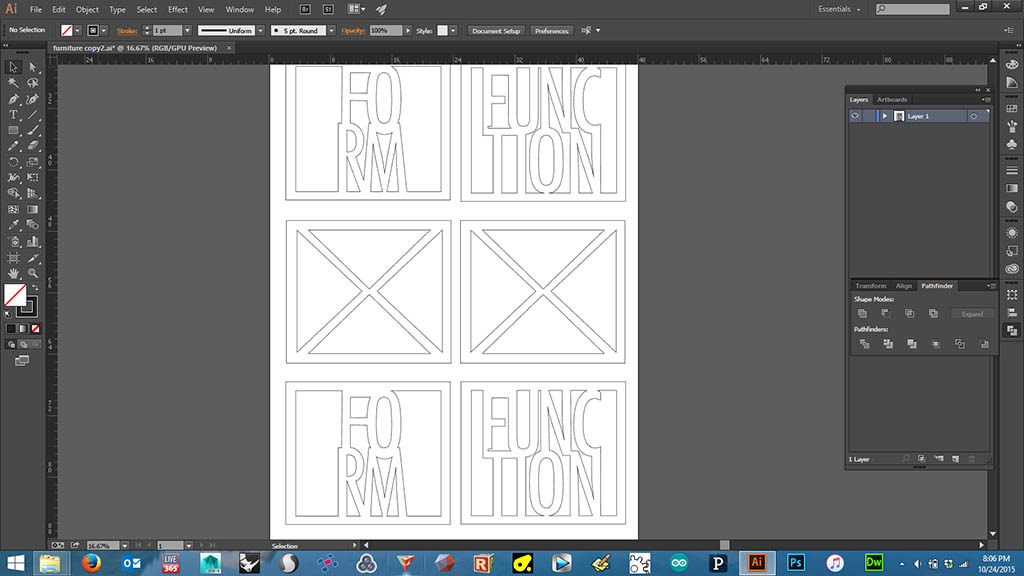Click the Layer 1 target circle

click(973, 116)
